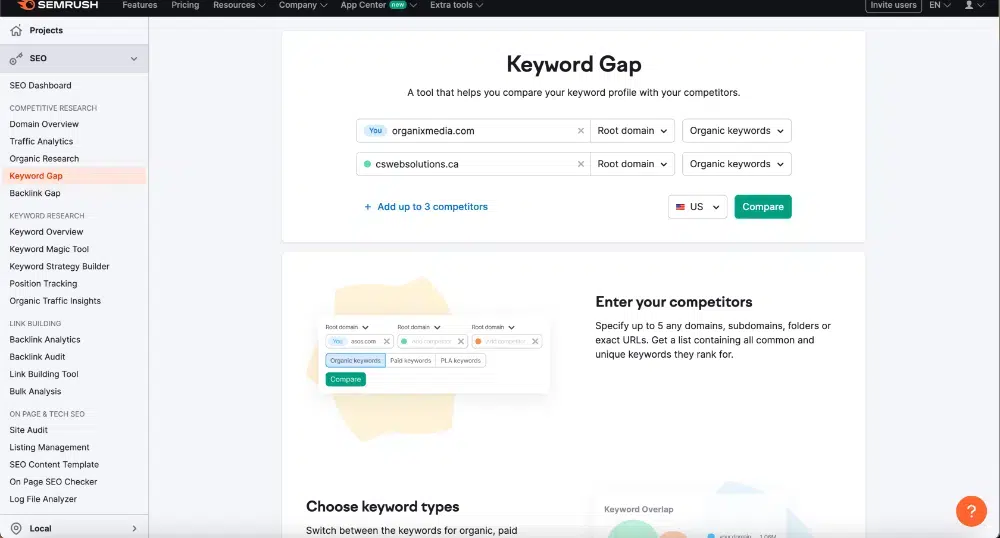This screenshot has height=538, width=1000.
Task: Open the Extra tools menu
Action: (x=457, y=5)
